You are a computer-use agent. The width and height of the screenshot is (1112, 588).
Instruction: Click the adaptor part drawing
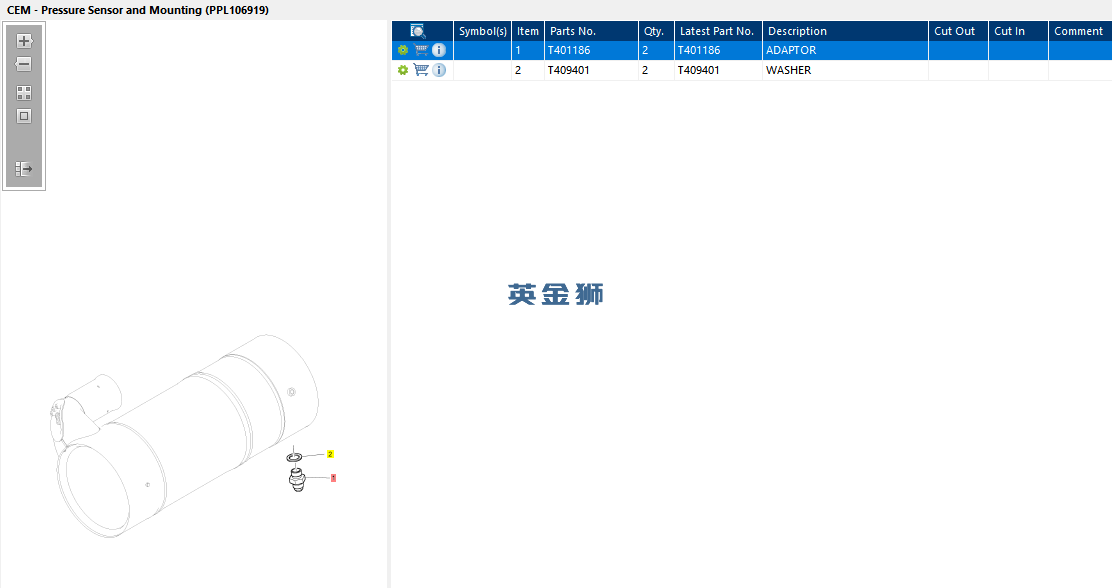297,480
